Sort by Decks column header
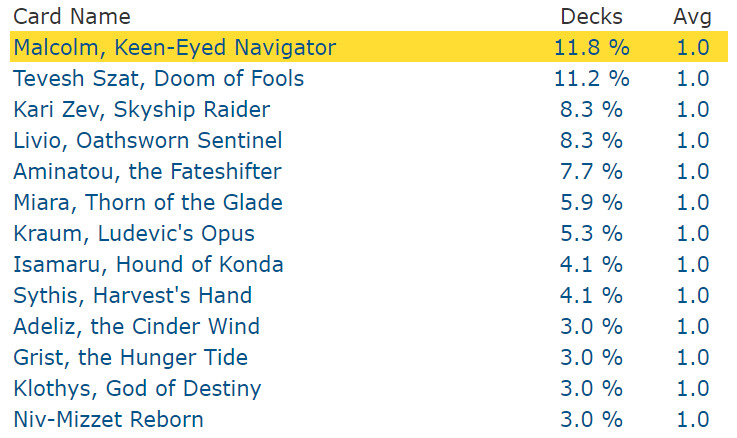The height and width of the screenshot is (438, 737). click(591, 17)
